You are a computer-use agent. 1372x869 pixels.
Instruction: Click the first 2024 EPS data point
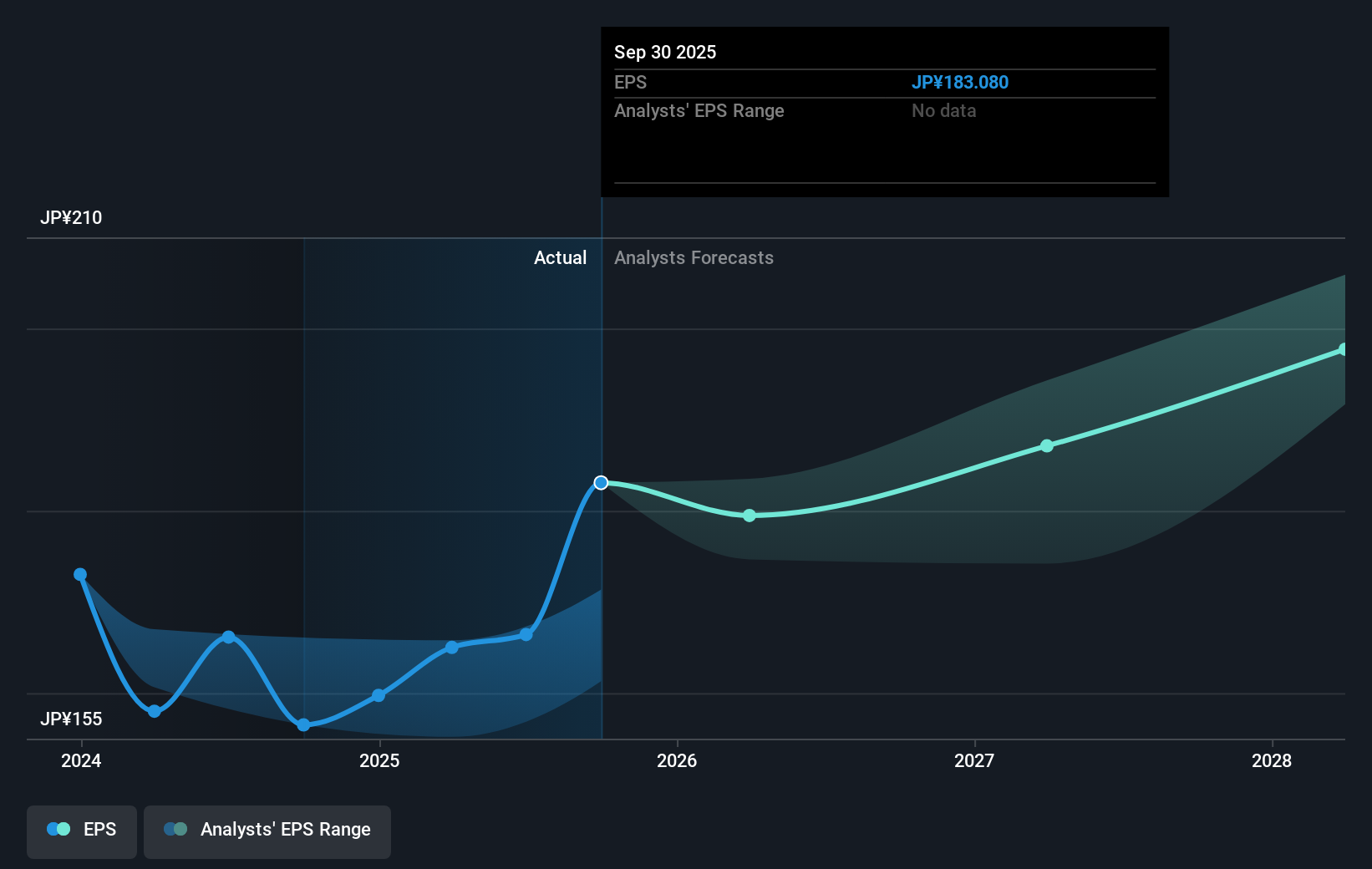pos(80,574)
